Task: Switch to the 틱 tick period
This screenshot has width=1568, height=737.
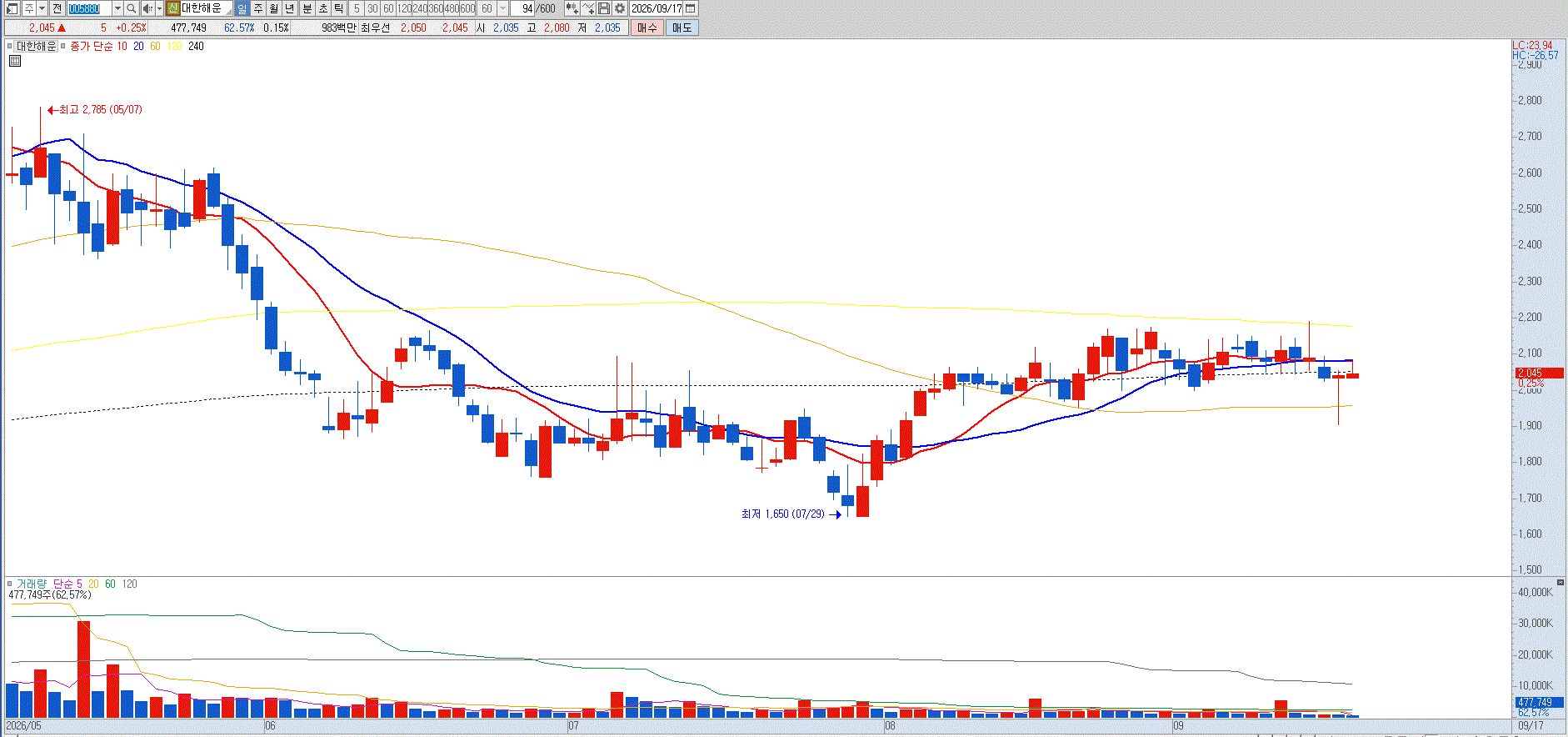Action: pos(339,8)
